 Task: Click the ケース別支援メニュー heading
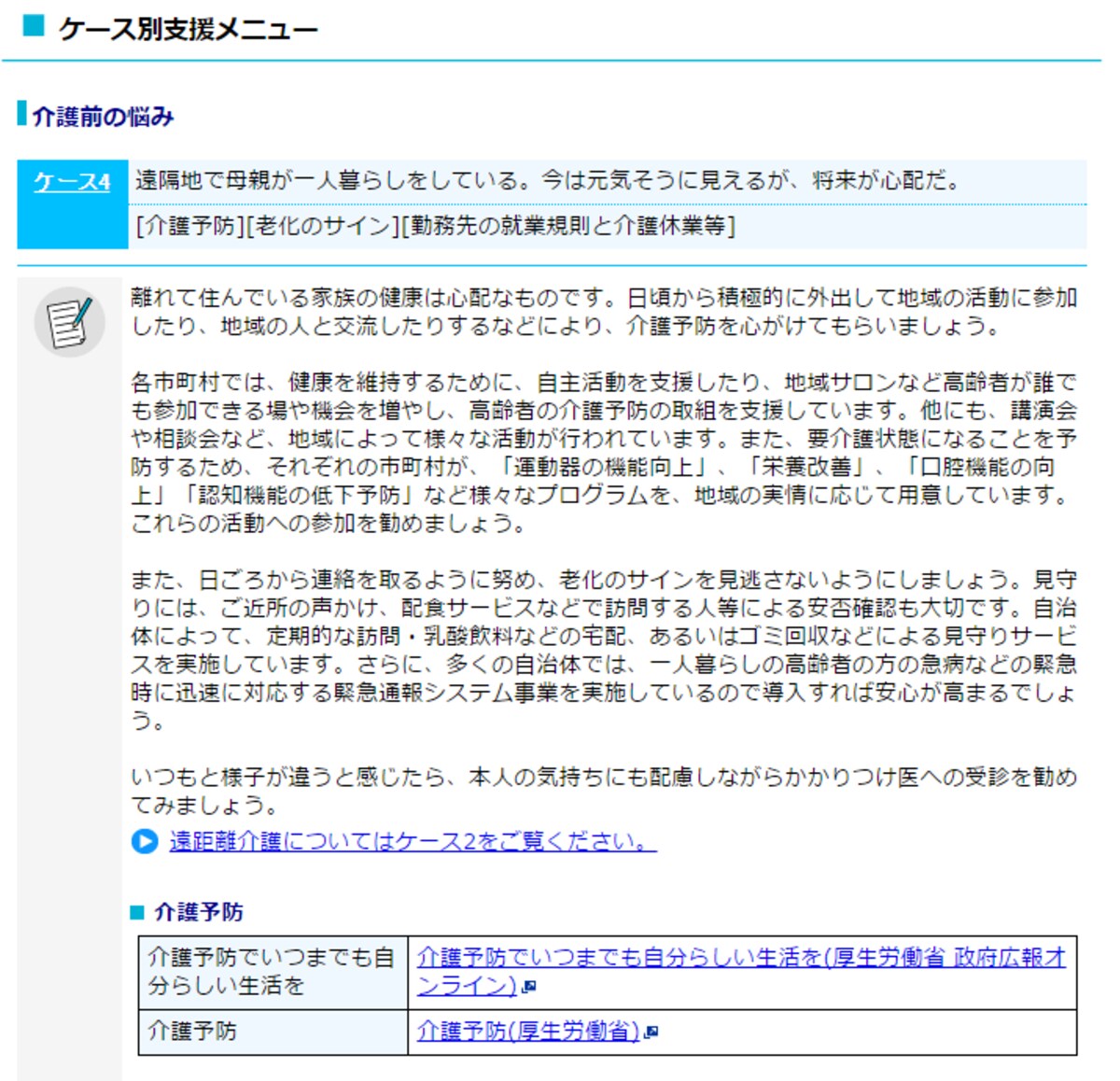pos(189,29)
